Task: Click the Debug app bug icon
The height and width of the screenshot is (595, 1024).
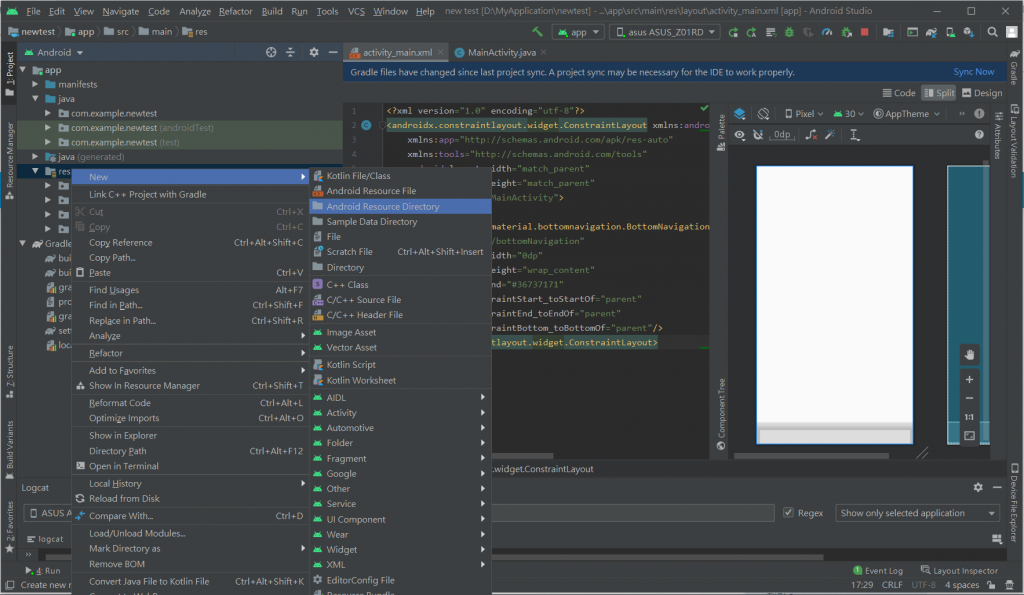Action: (789, 32)
